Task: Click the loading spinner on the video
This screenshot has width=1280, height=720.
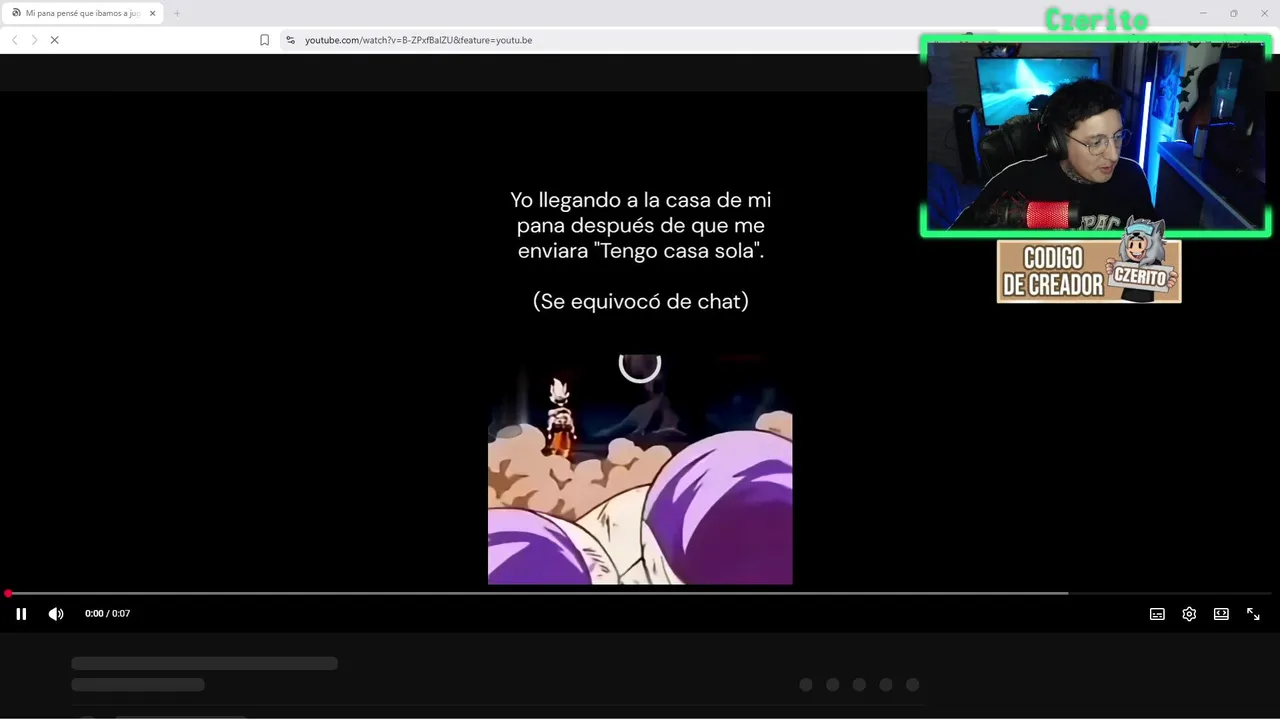Action: point(640,364)
